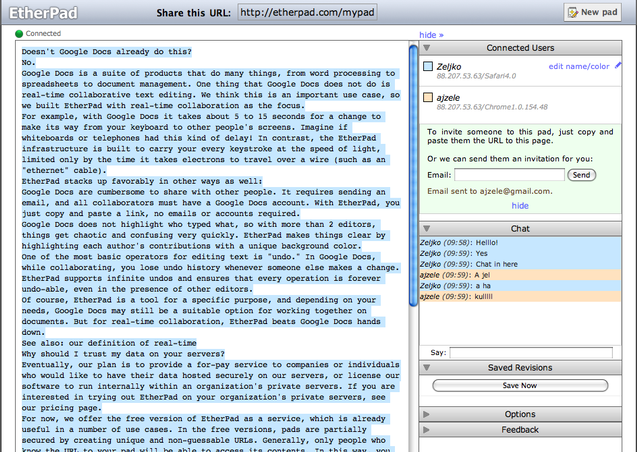Click line 'Doesn't Google Docs already do this?'
Screen dimensions: 637x452
click(106, 52)
